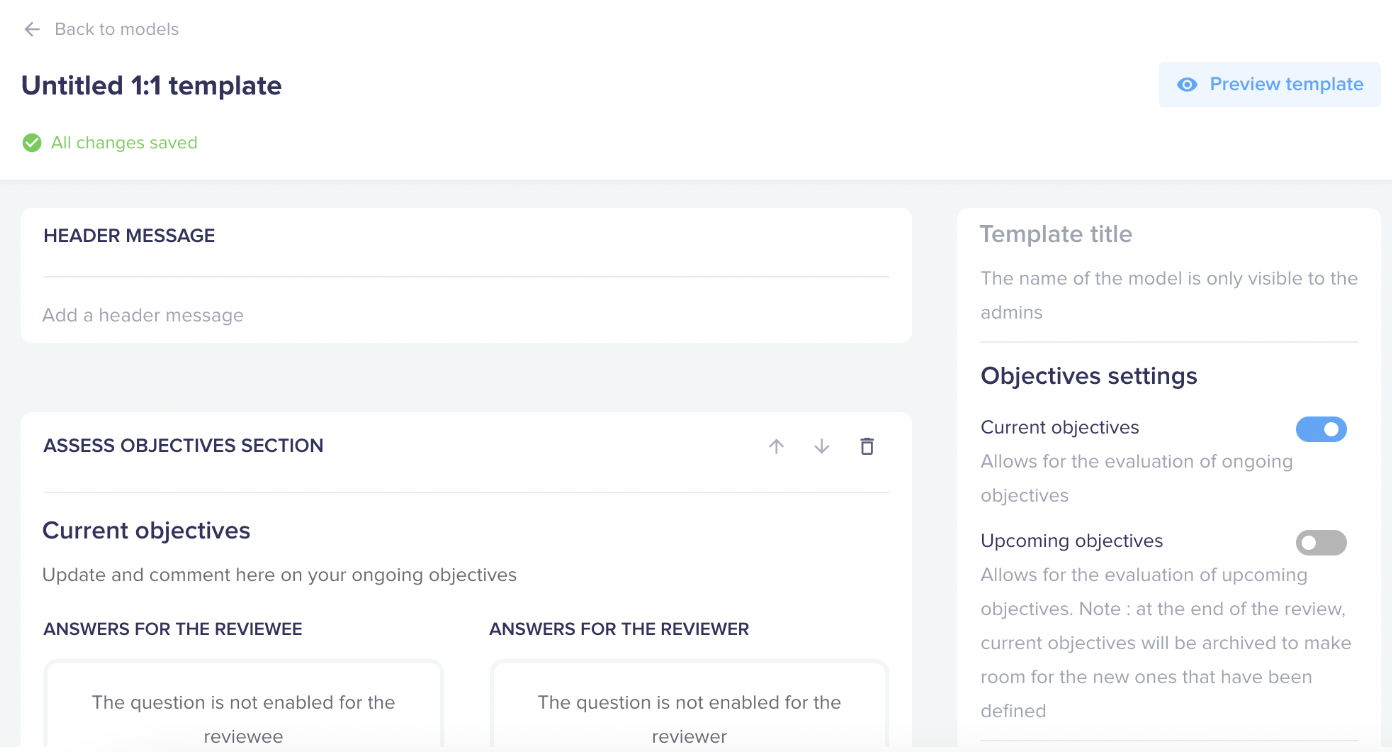Delete the Assess Objectives section

pyautogui.click(x=867, y=447)
